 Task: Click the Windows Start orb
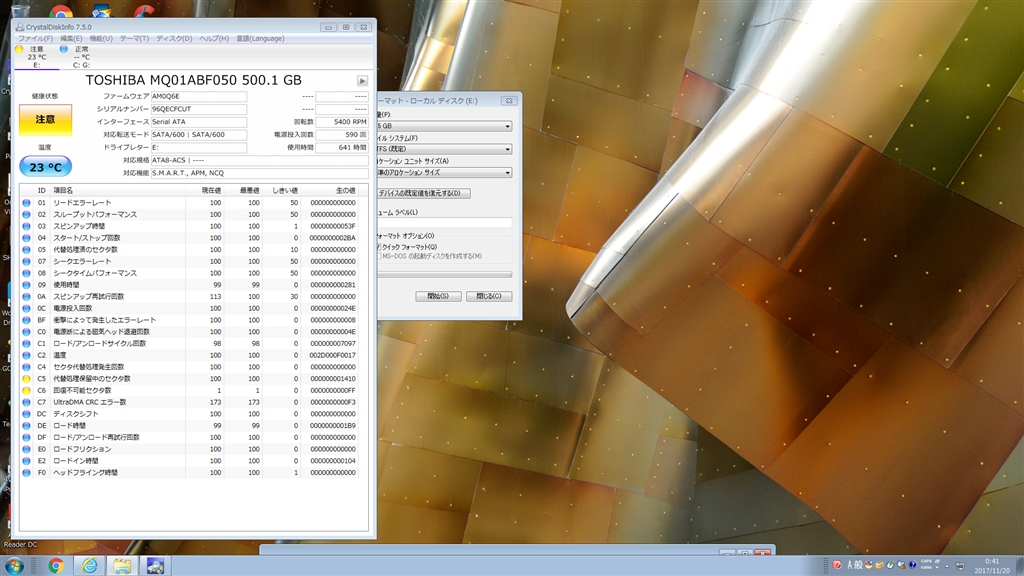pyautogui.click(x=17, y=566)
